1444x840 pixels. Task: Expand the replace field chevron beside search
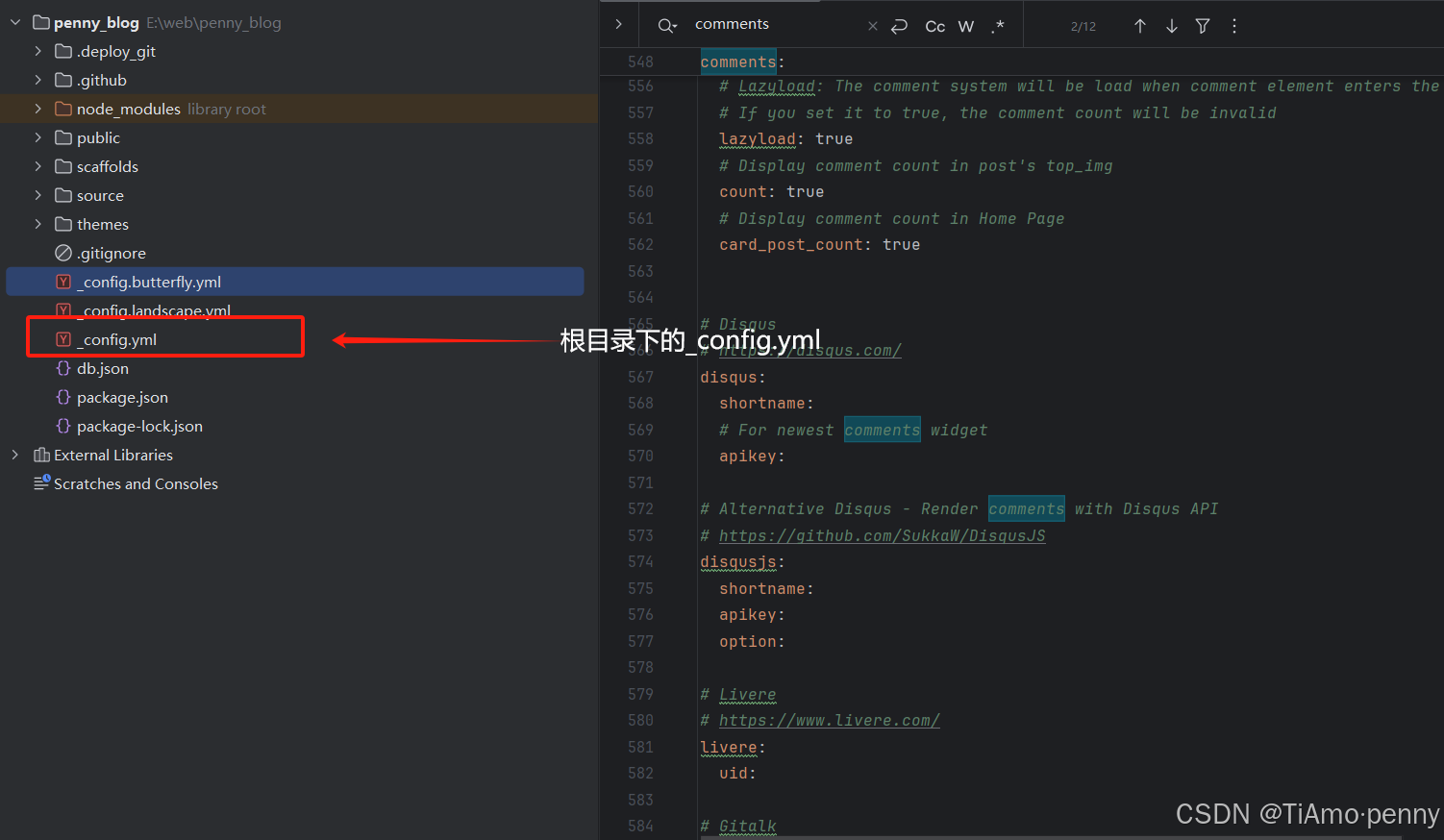618,24
